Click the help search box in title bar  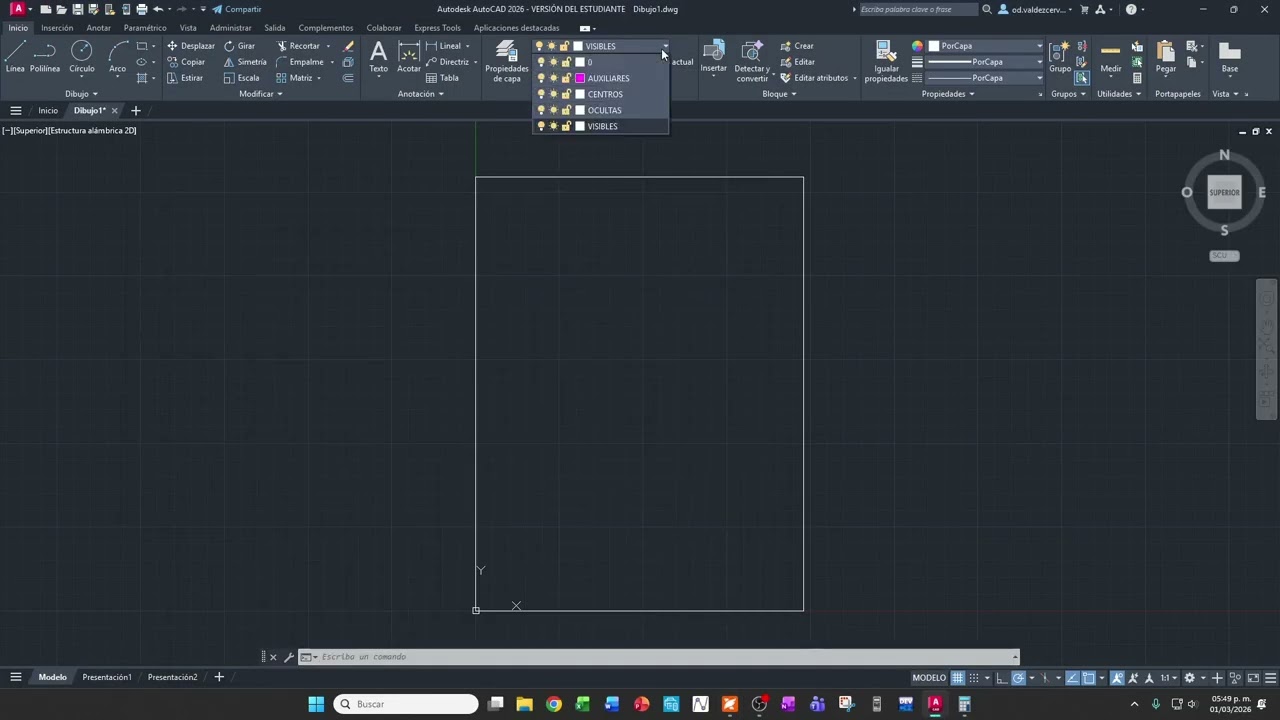tap(918, 9)
